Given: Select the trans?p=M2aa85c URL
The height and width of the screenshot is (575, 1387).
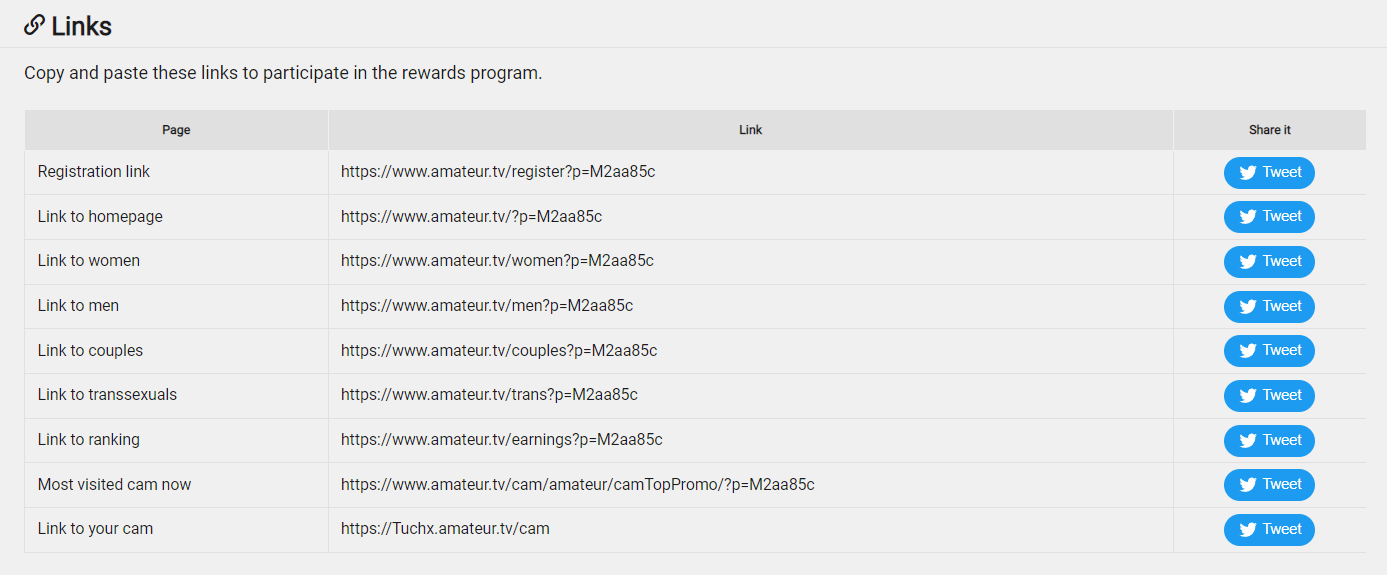Looking at the screenshot, I should tap(489, 395).
